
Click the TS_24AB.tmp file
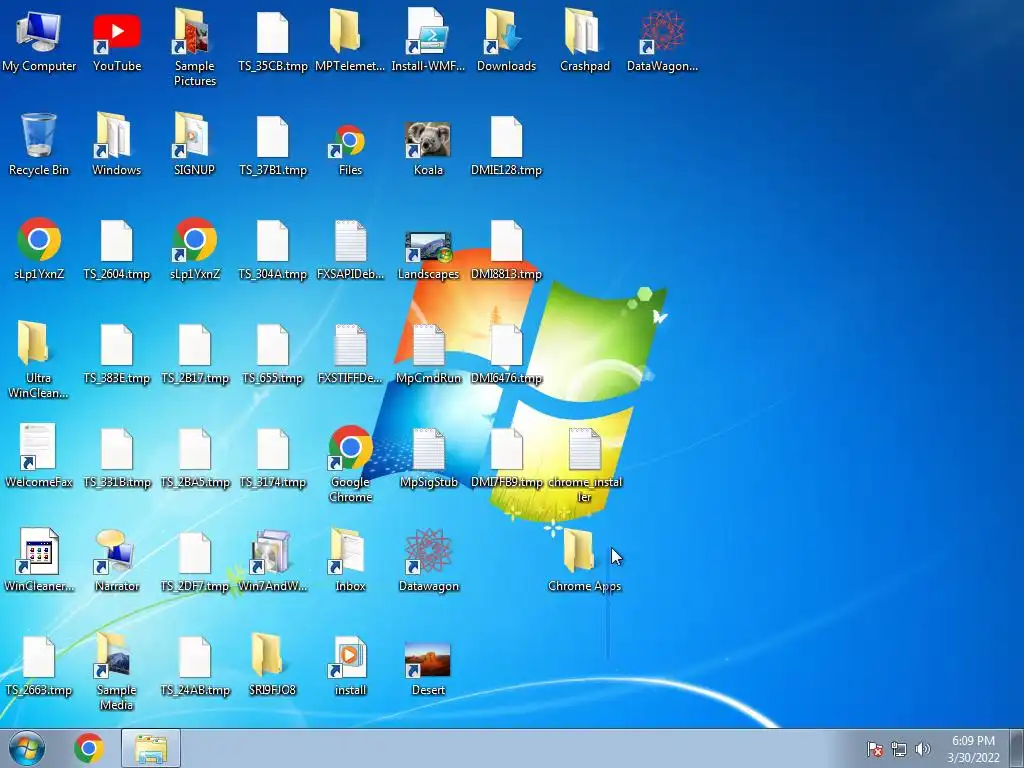click(194, 657)
